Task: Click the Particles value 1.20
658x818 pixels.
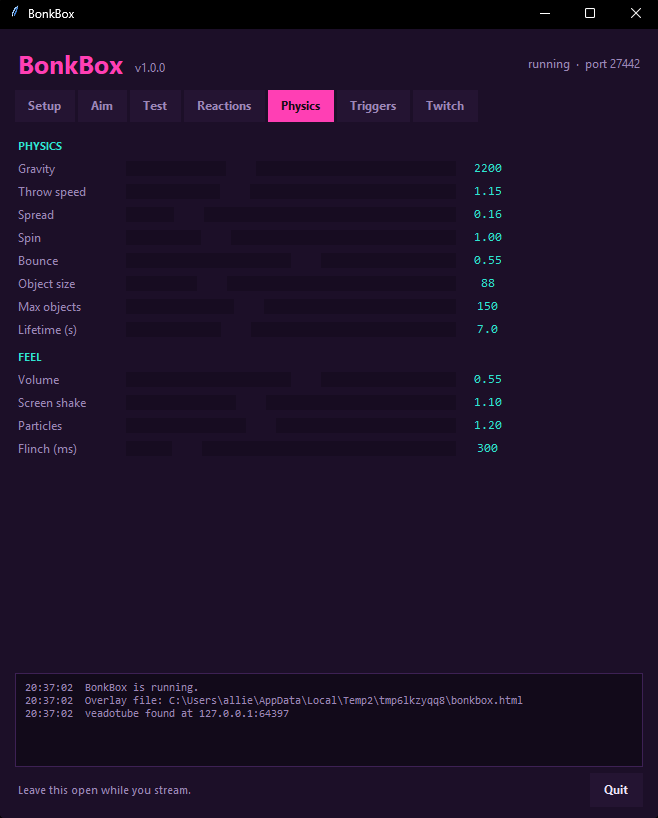Action: point(488,425)
